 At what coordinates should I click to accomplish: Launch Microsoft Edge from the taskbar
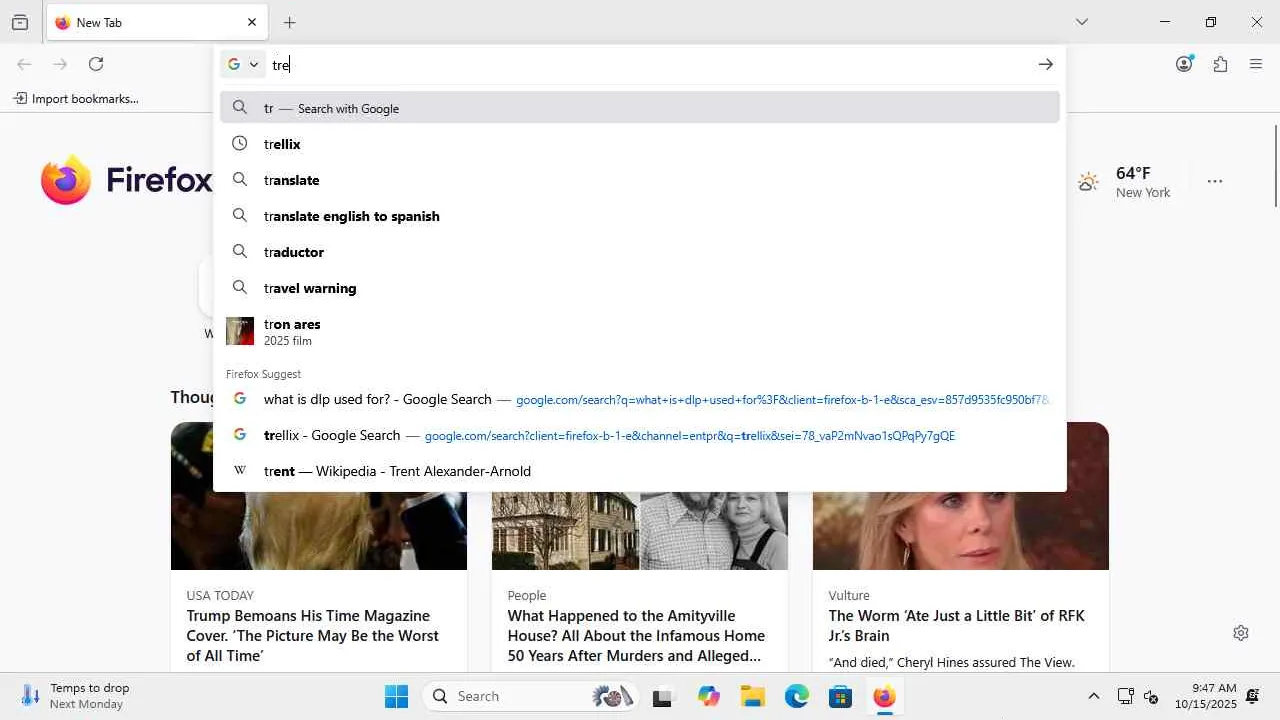point(797,696)
